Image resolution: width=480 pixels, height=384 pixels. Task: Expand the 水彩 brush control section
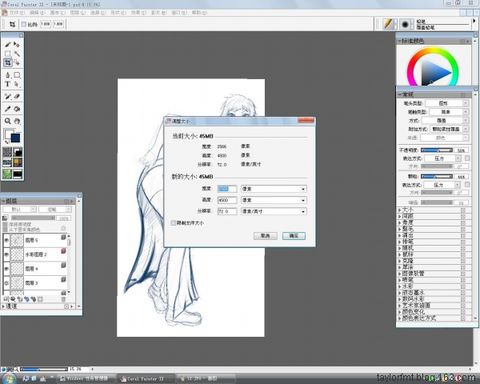point(400,286)
